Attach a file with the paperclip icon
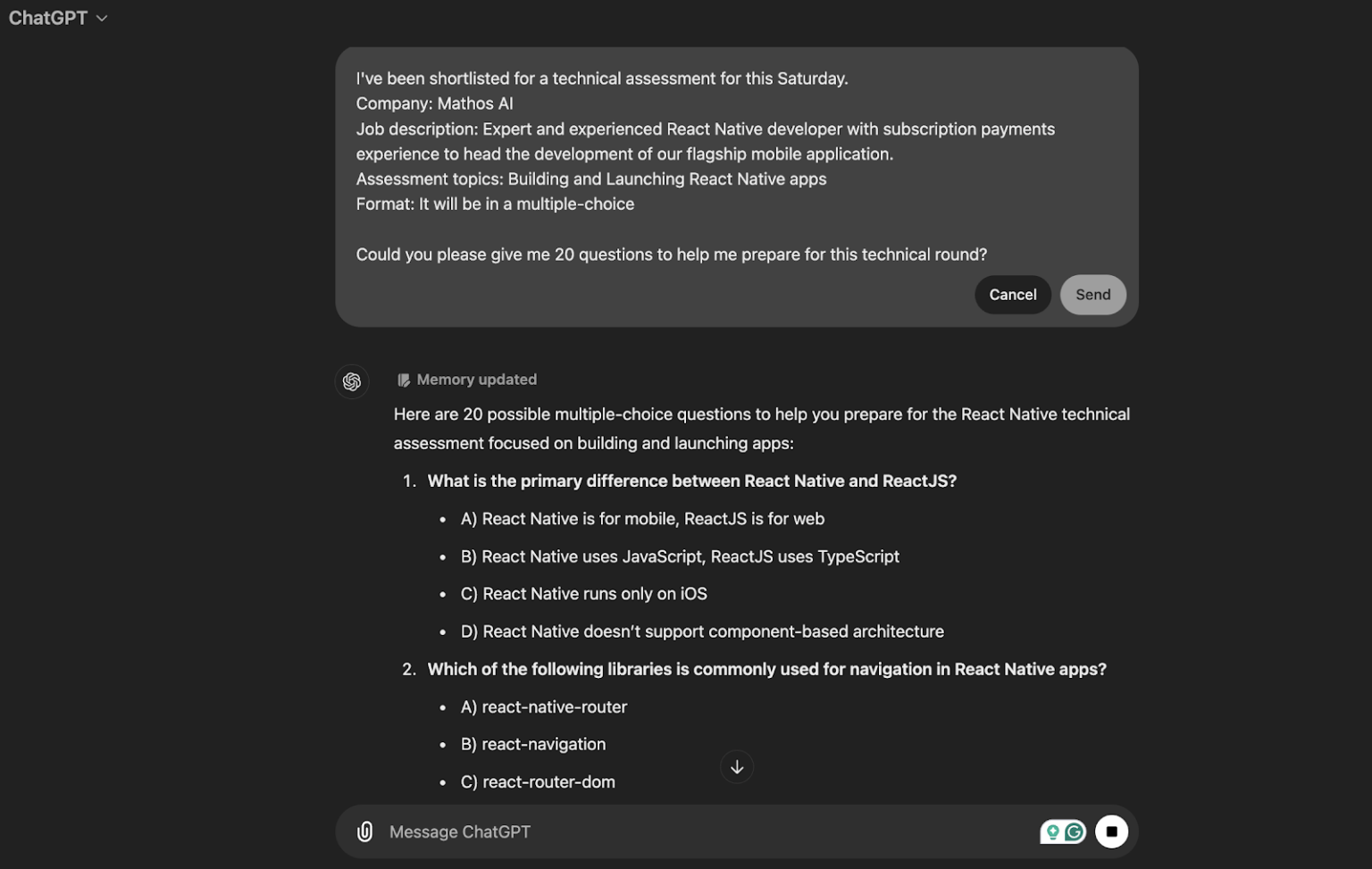This screenshot has width=1372, height=869. (x=364, y=831)
